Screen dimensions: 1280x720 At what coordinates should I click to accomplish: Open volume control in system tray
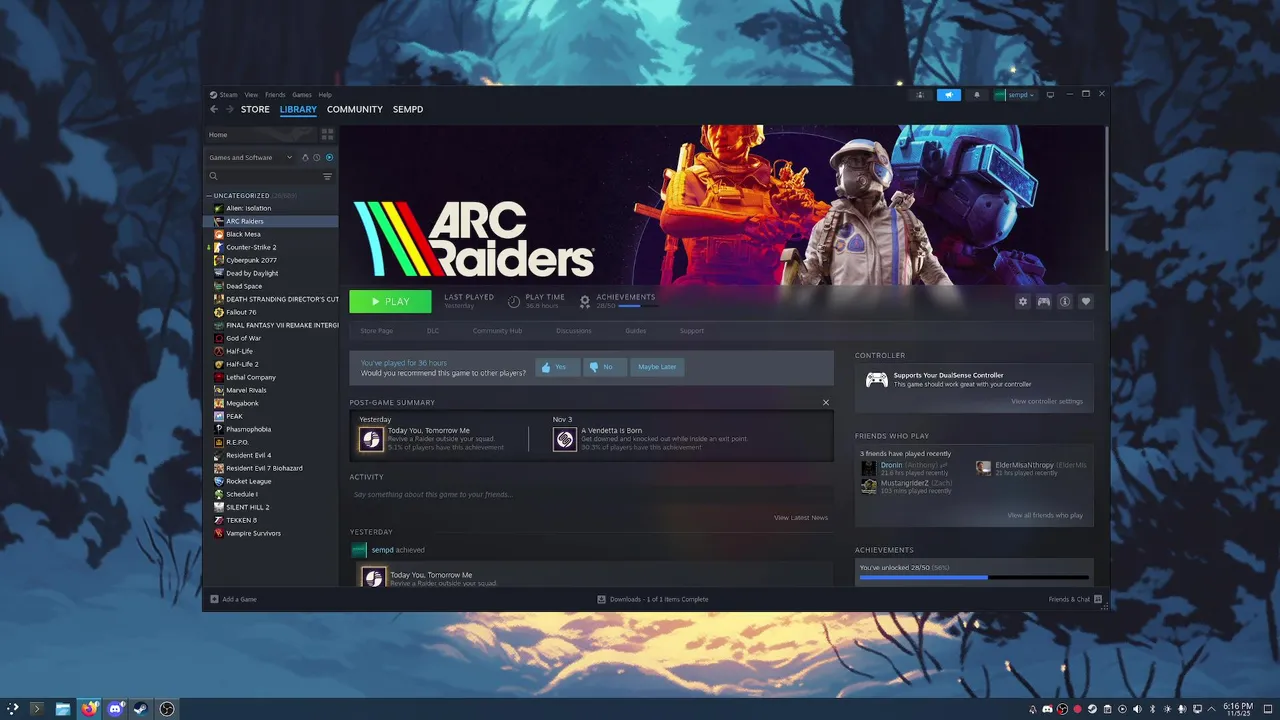click(x=1137, y=709)
